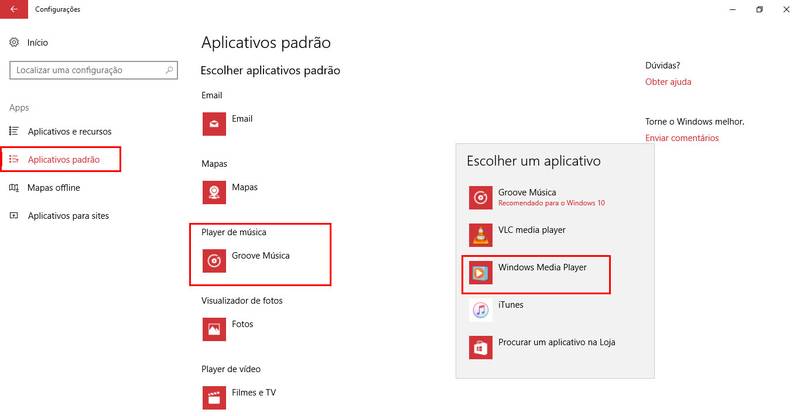This screenshot has width=800, height=416.
Task: Click the Recomendado para o Windows 10 text
Action: tap(552, 203)
